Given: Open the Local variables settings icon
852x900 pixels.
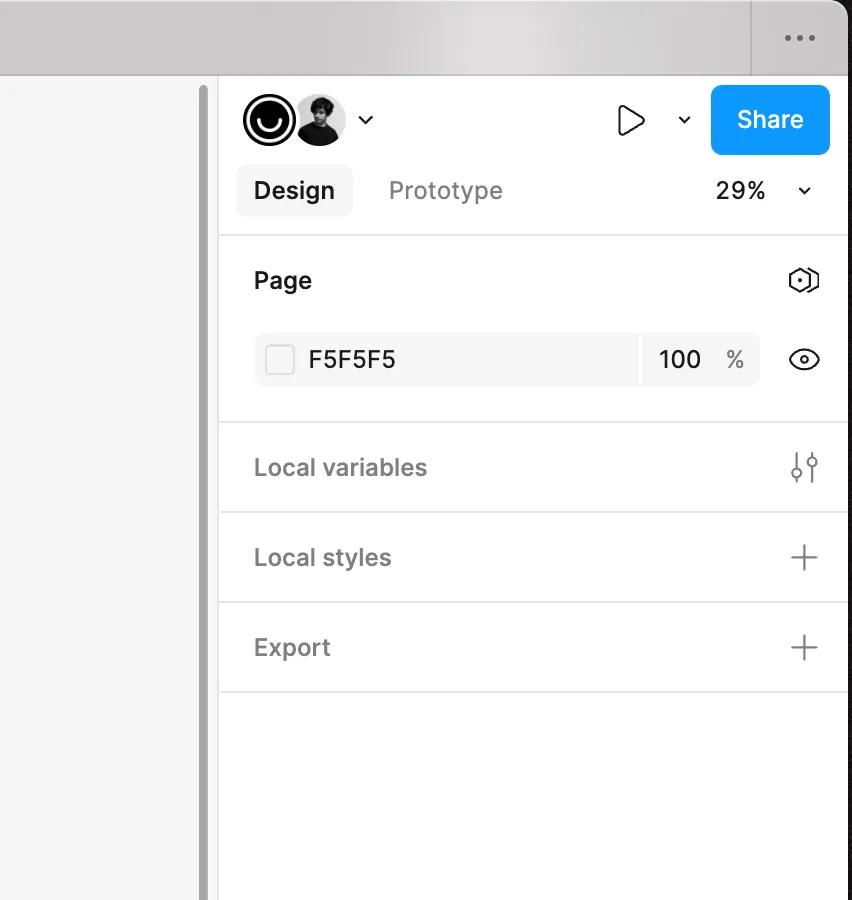Looking at the screenshot, I should (x=804, y=467).
